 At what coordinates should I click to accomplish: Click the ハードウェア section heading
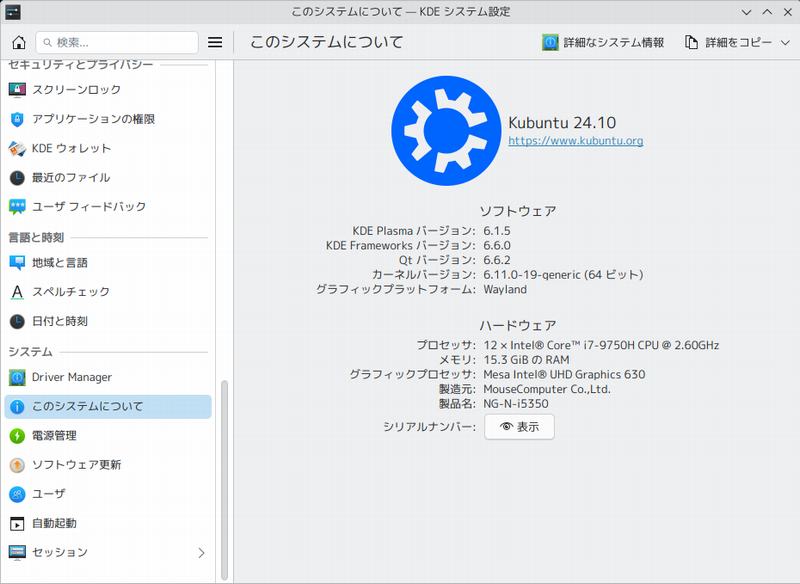click(x=517, y=325)
